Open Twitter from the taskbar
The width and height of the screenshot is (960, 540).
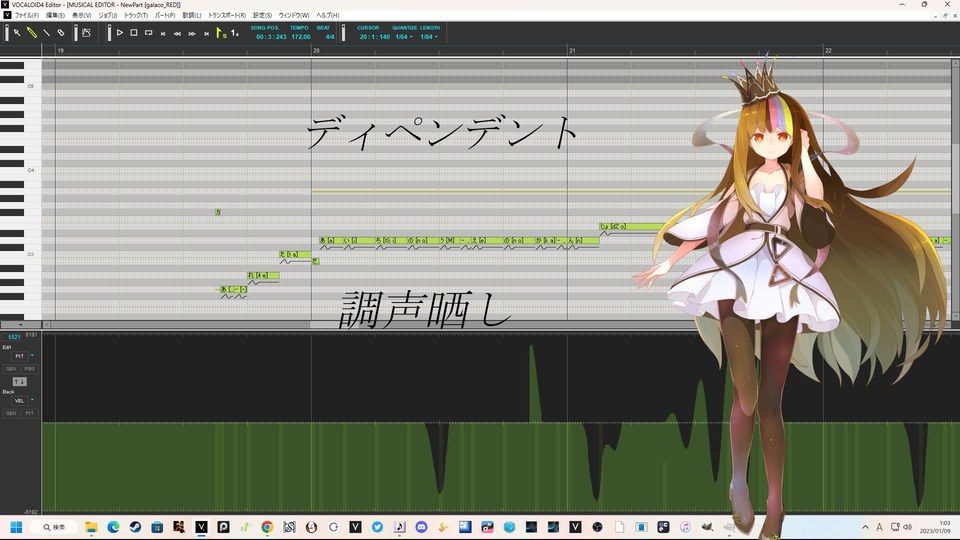377,527
